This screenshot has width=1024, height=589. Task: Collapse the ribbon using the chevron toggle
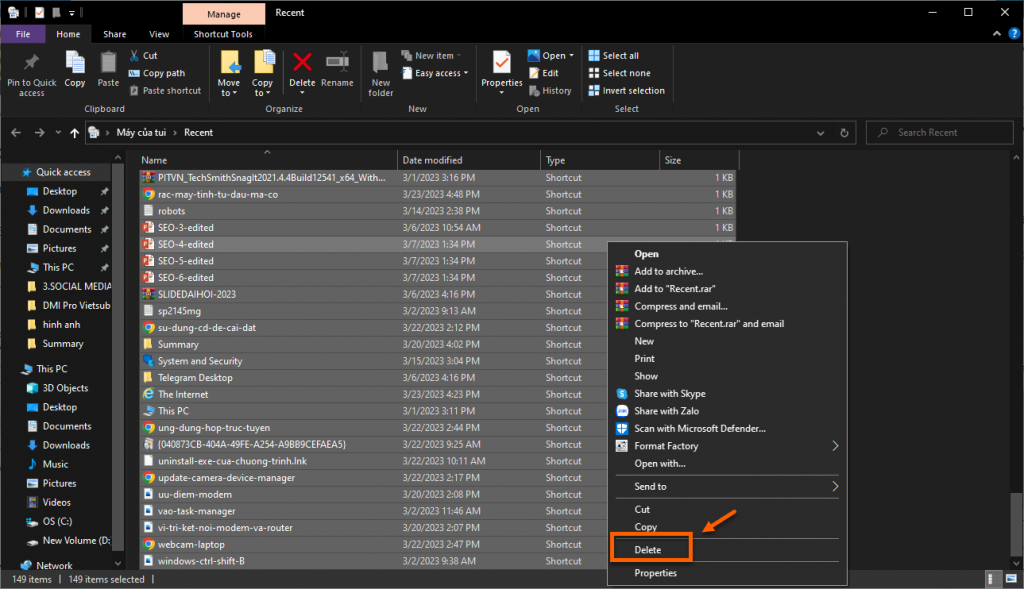[x=997, y=33]
